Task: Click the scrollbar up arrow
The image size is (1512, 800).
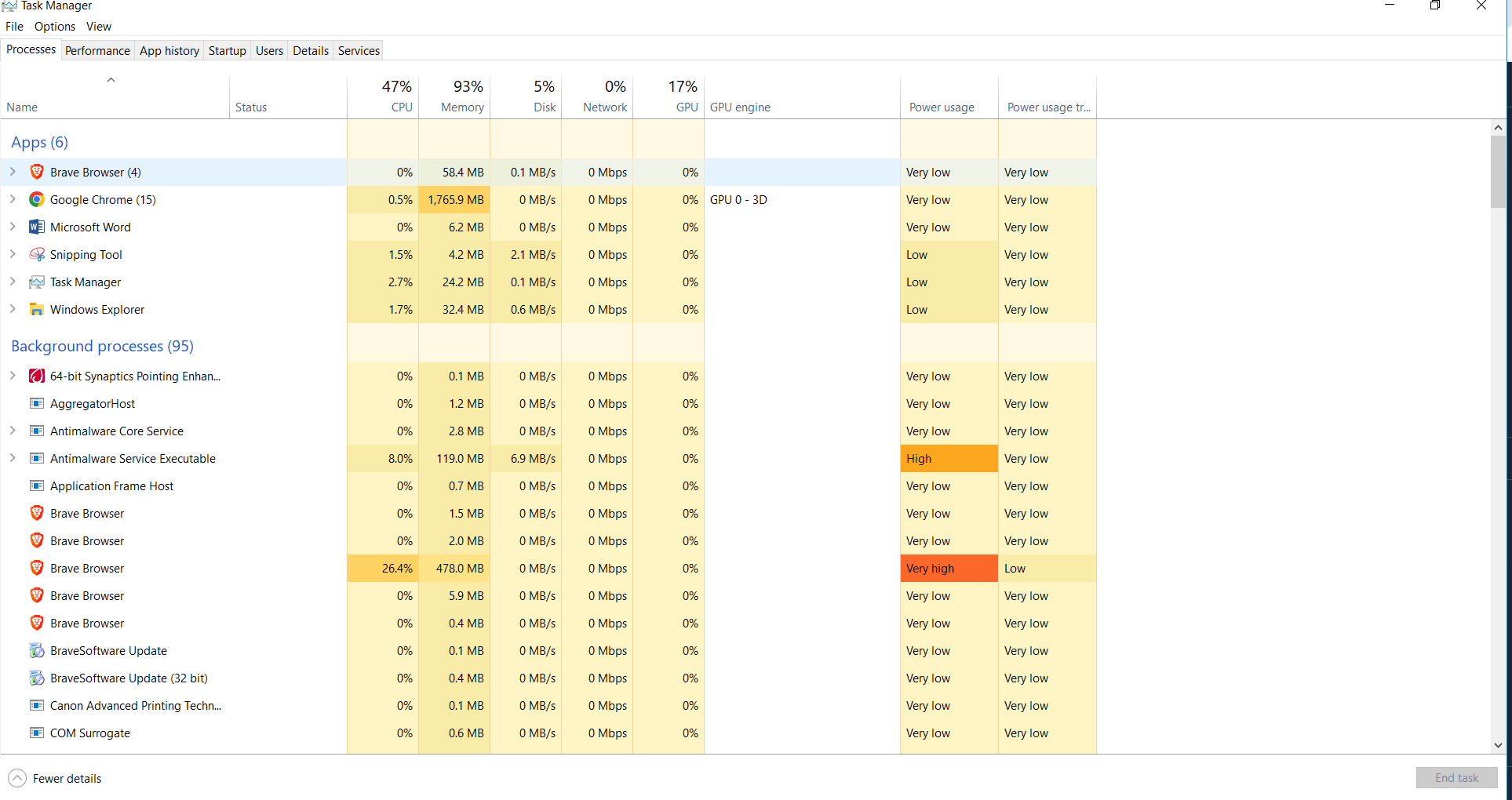Action: point(1498,127)
